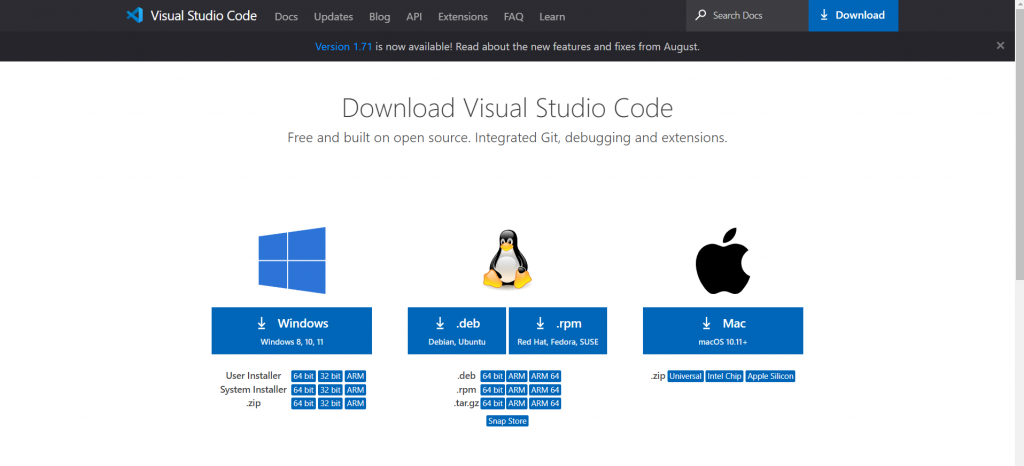Open the API page
The image size is (1024, 466).
tap(414, 16)
